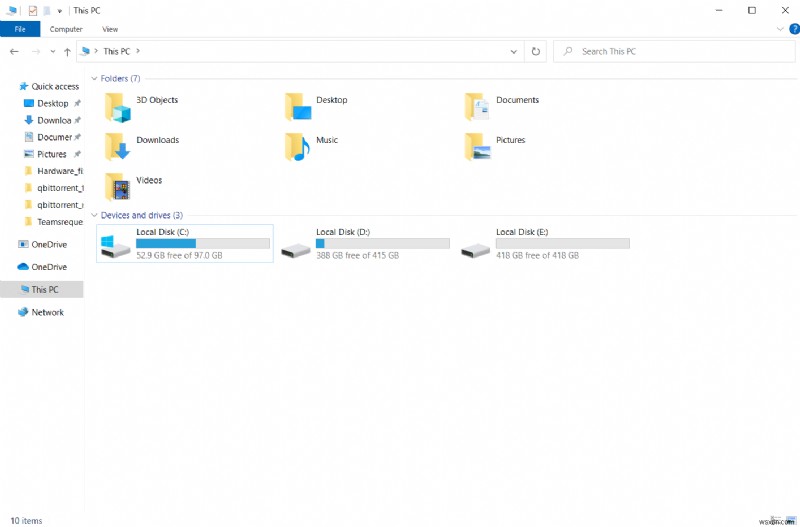Open the File menu
Viewport: 800px width, 527px height.
20,29
